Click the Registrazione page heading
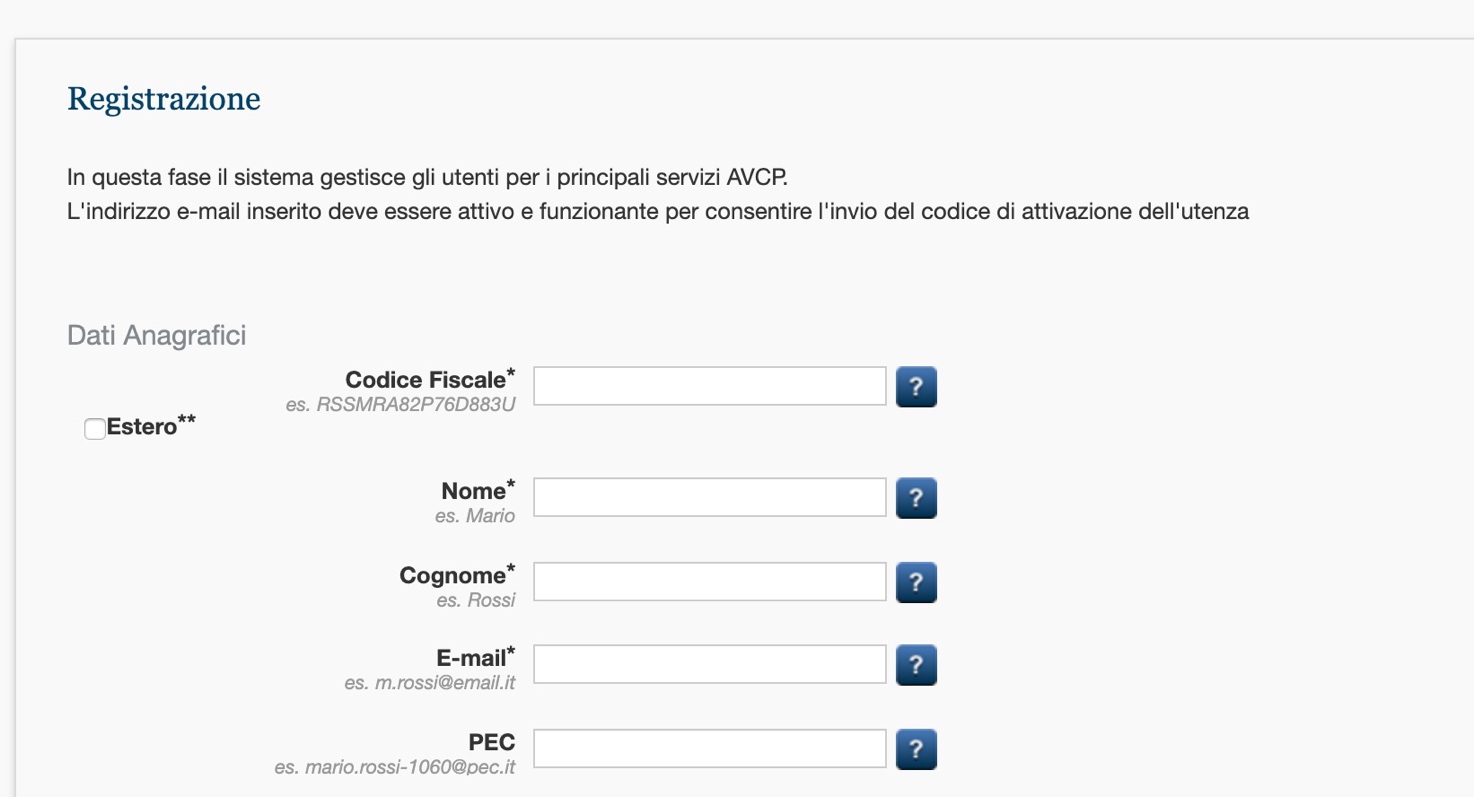The width and height of the screenshot is (1474, 797). point(164,99)
